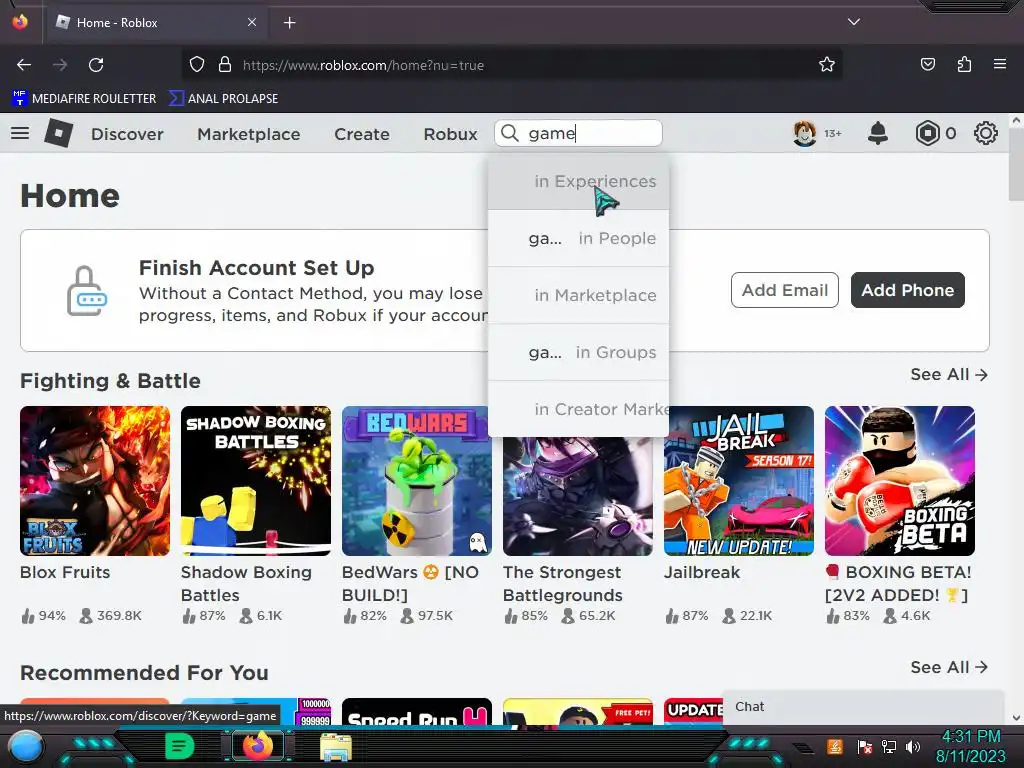
Task: Open the Chat panel bar
Action: coord(863,707)
